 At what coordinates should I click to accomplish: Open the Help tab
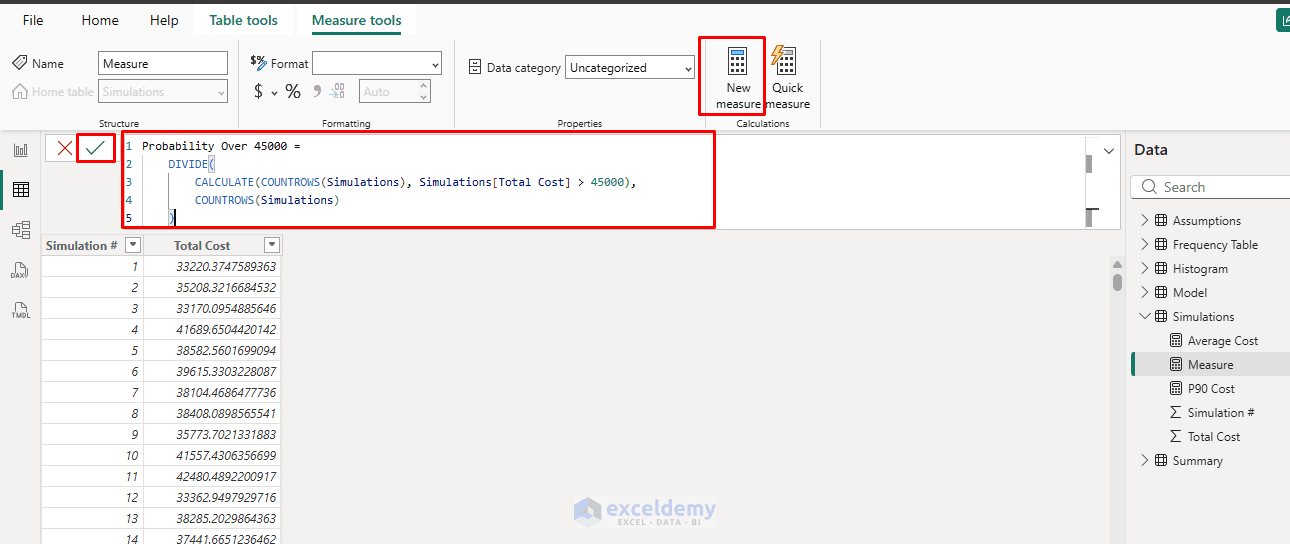tap(164, 20)
